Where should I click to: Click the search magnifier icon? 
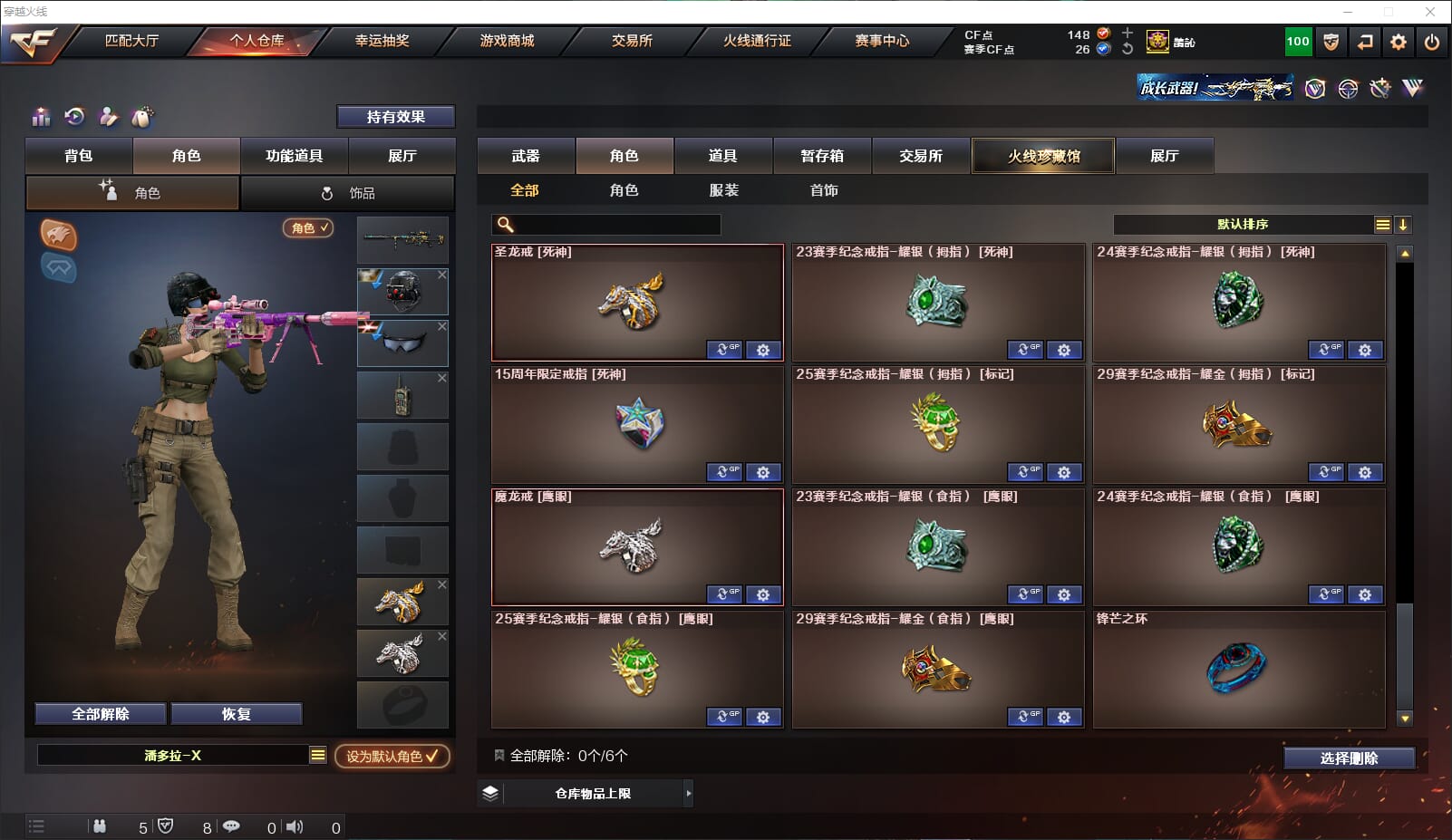point(506,225)
